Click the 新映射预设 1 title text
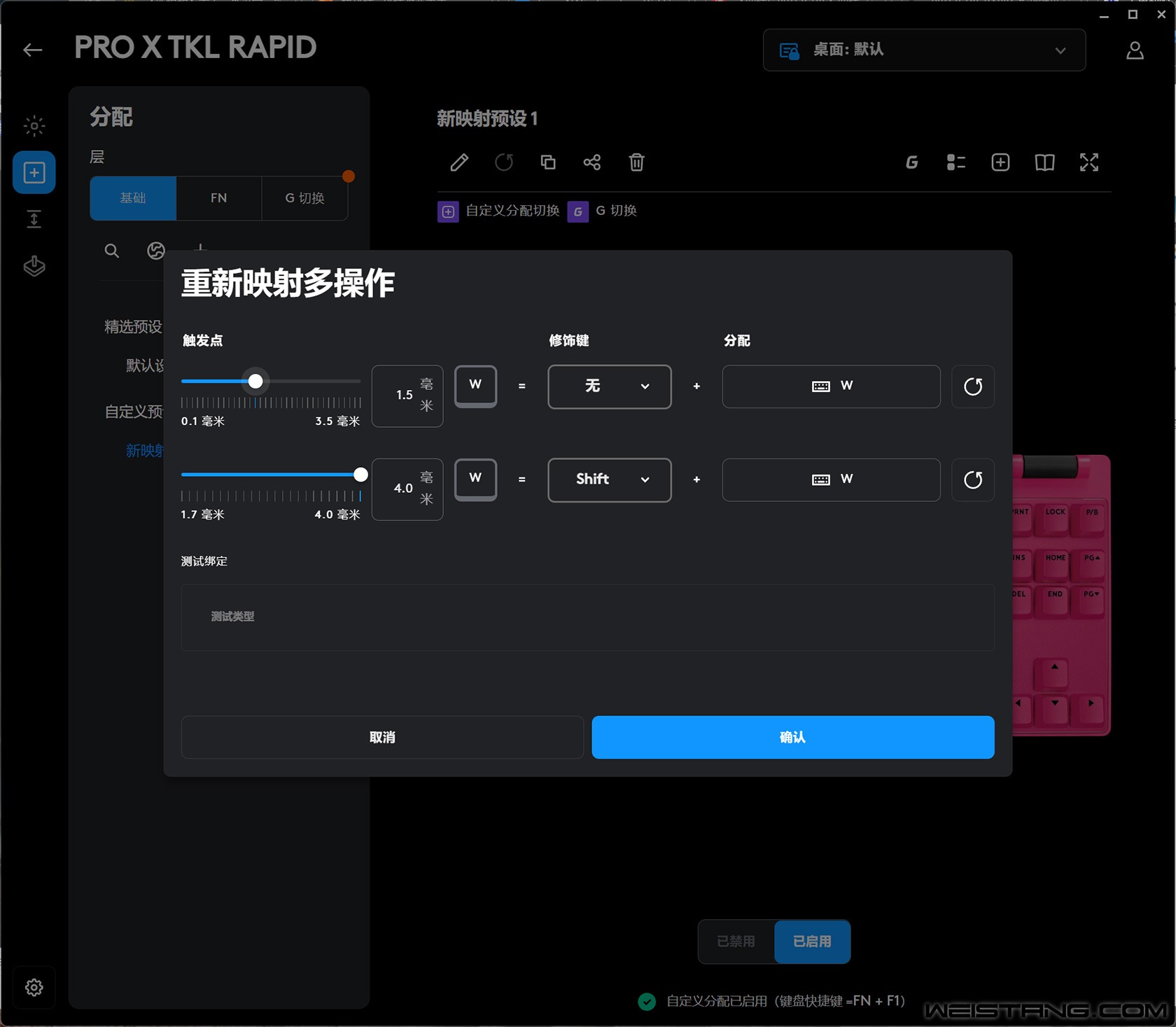 pyautogui.click(x=487, y=119)
